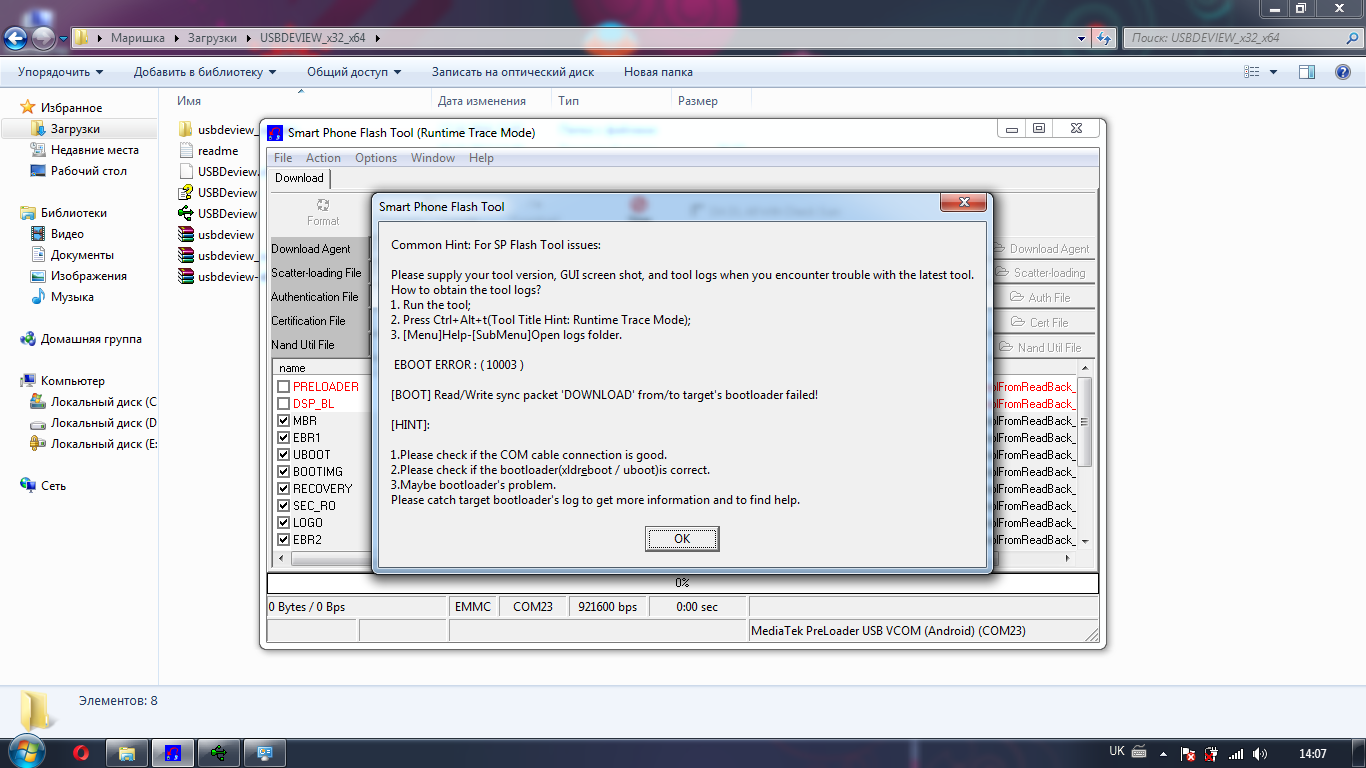Click OK in the Flash Tool error dialog
1366x768 pixels.
click(682, 538)
